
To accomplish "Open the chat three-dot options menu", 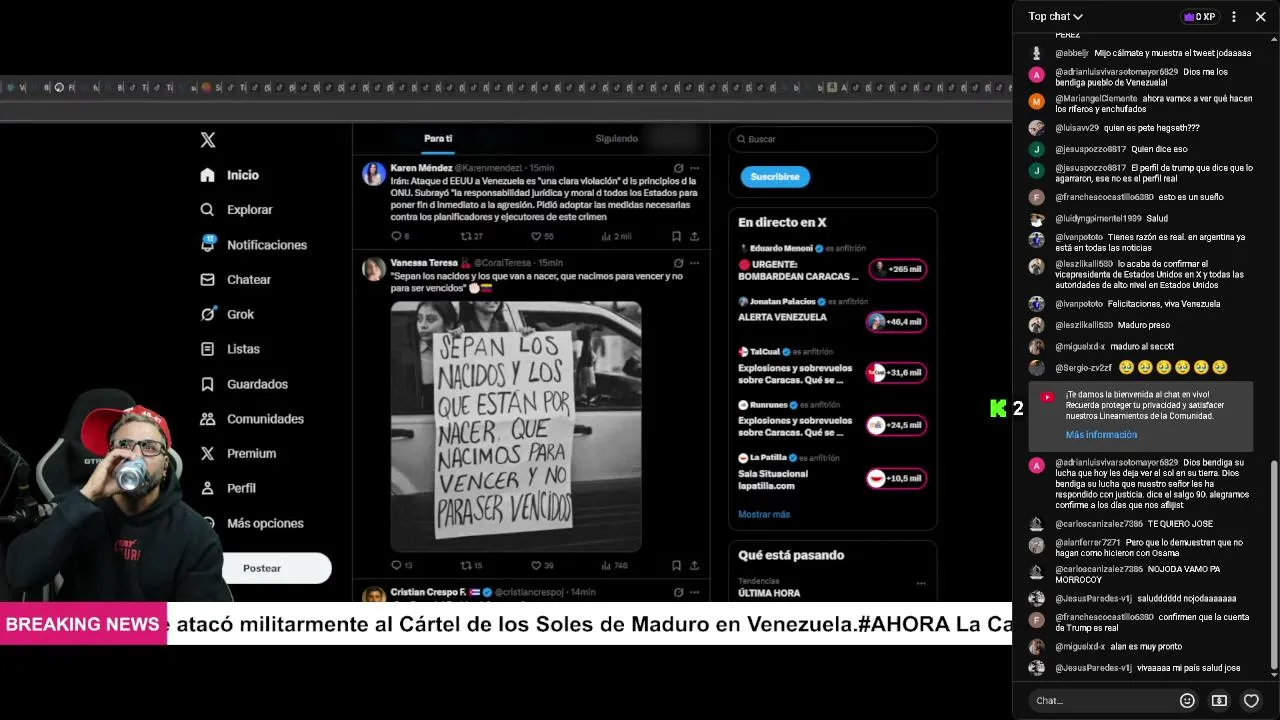I will tap(1234, 17).
